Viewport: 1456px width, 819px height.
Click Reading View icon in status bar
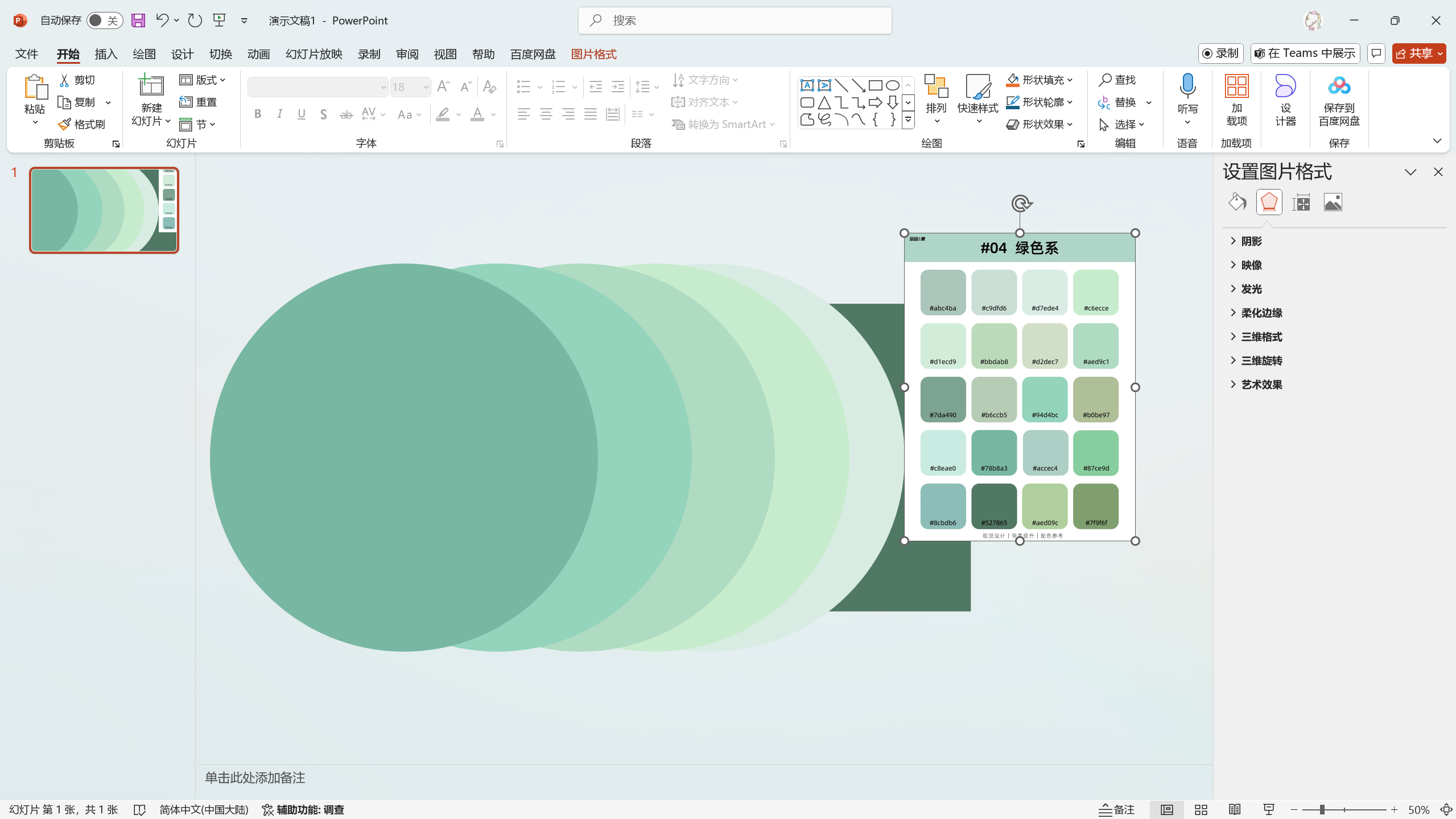pos(1235,809)
